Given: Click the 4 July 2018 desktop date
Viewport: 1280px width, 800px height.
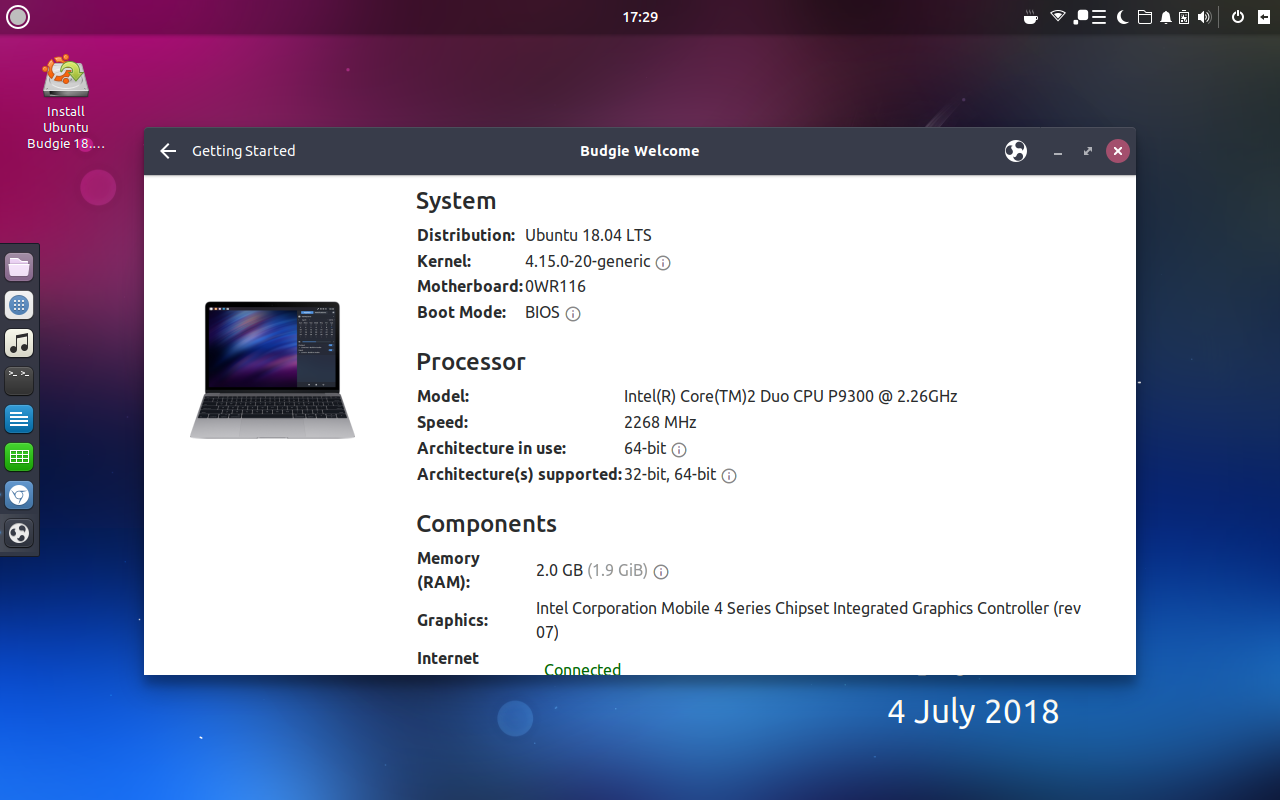Looking at the screenshot, I should coord(973,712).
